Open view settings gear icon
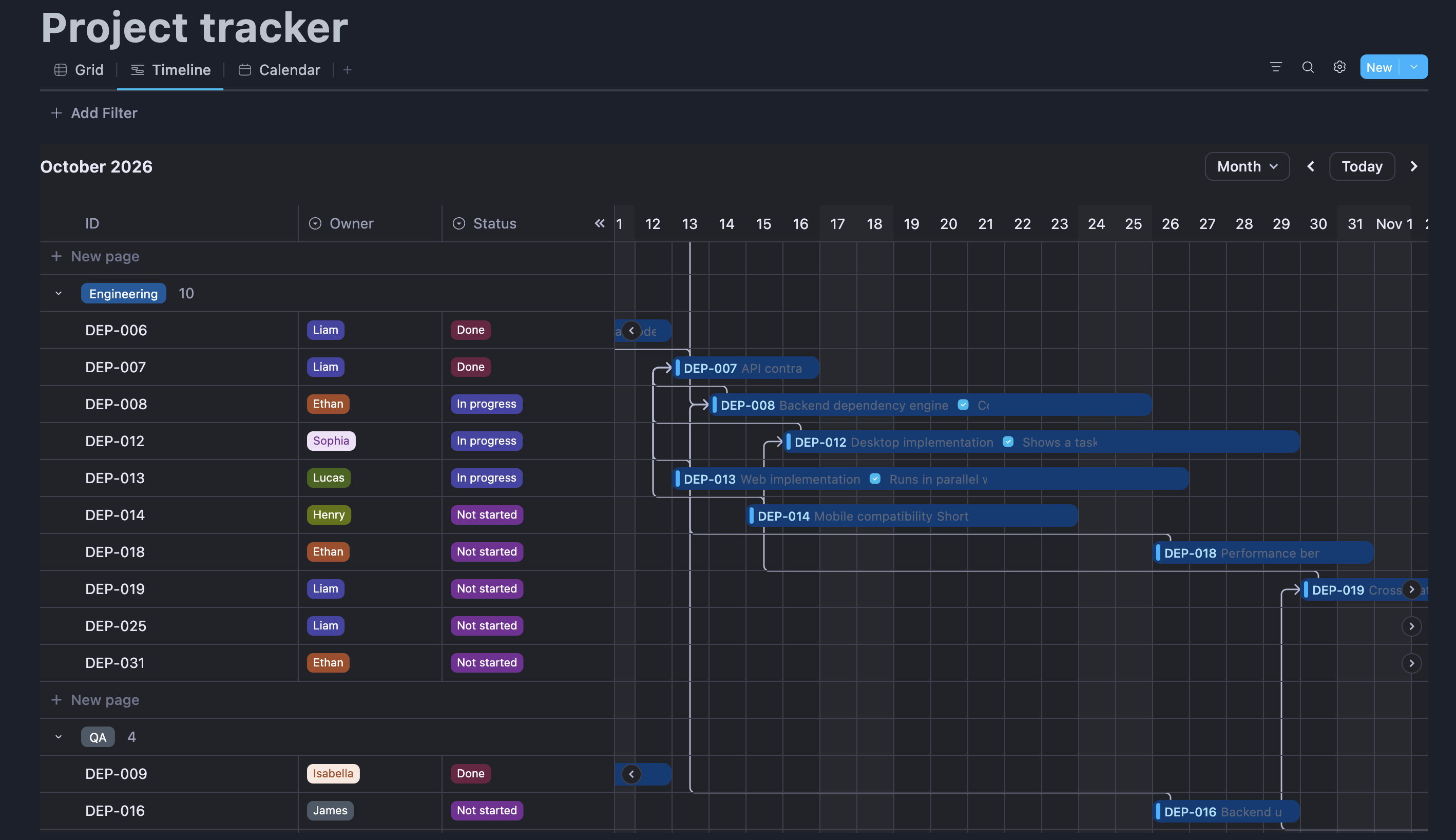Viewport: 1456px width, 840px height. tap(1339, 67)
